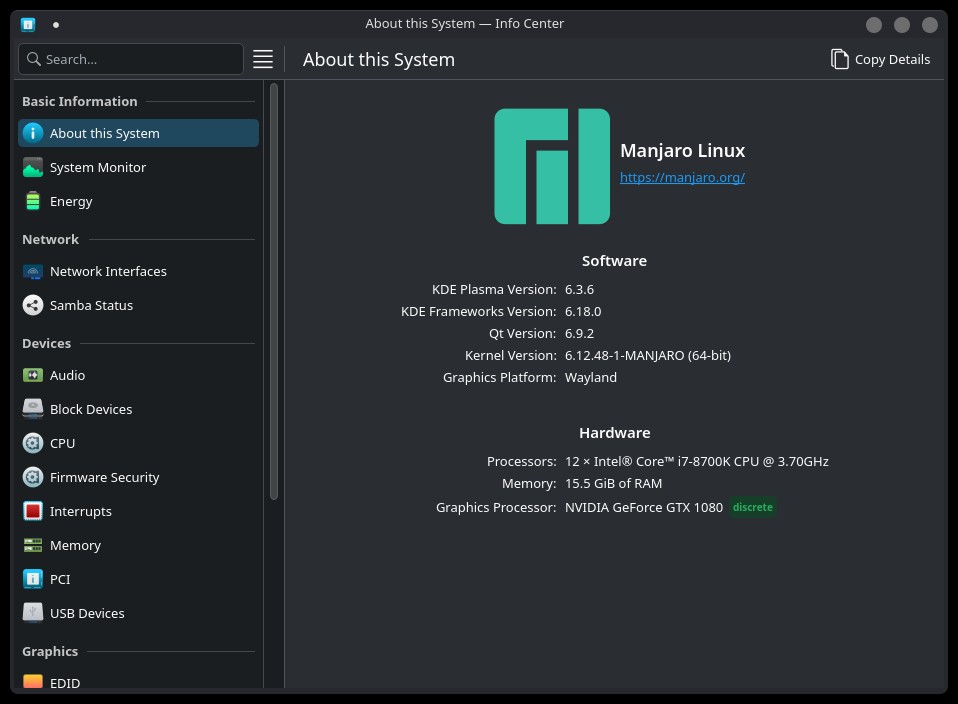The width and height of the screenshot is (958, 704).
Task: Click the pin dot in the title bar
Action: pyautogui.click(x=56, y=25)
